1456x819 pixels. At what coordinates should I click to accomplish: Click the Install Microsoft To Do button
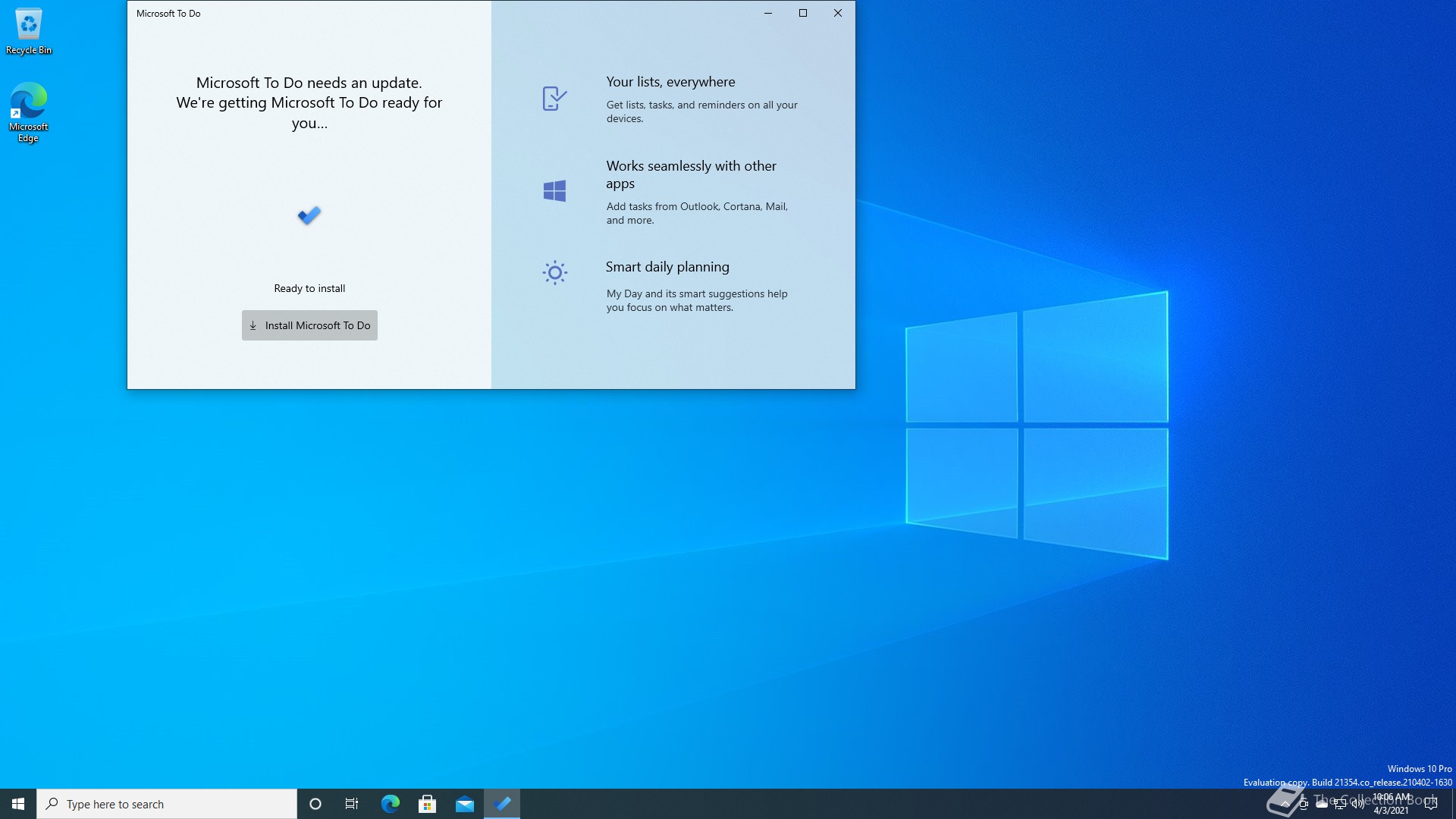click(x=309, y=325)
